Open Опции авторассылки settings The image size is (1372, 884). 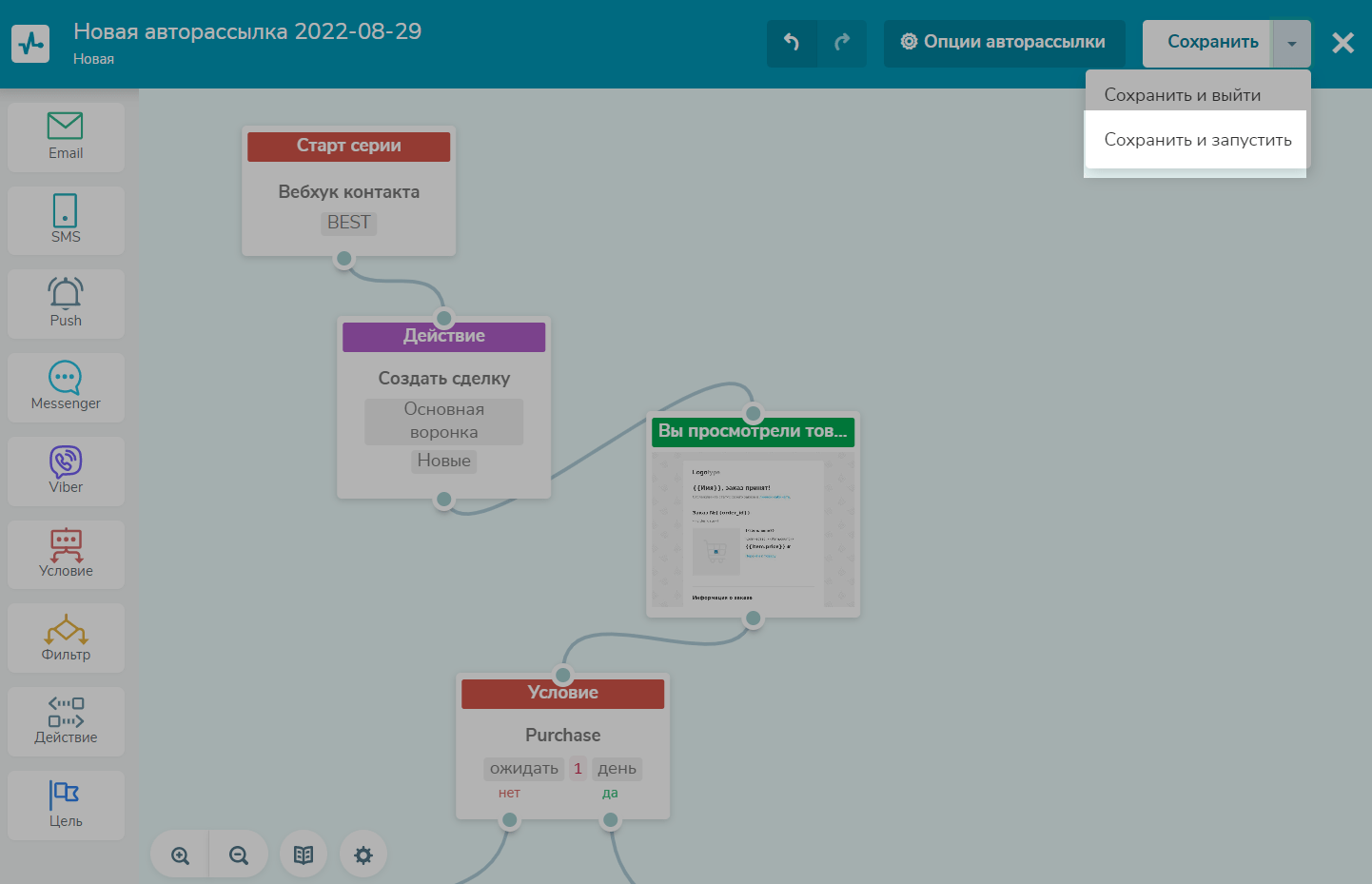coord(1004,43)
